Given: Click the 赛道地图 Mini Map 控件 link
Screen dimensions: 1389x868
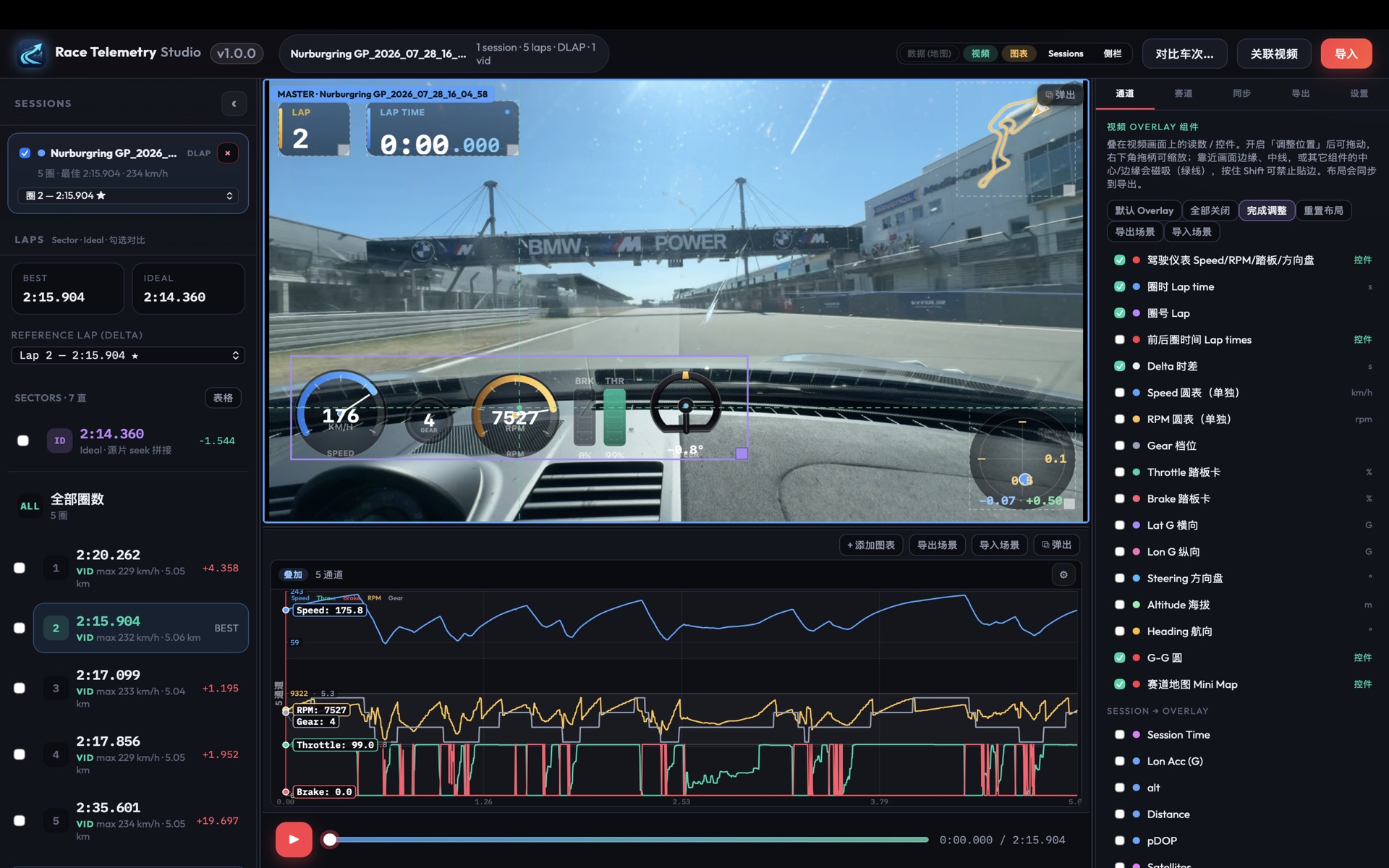Looking at the screenshot, I should [x=1362, y=684].
